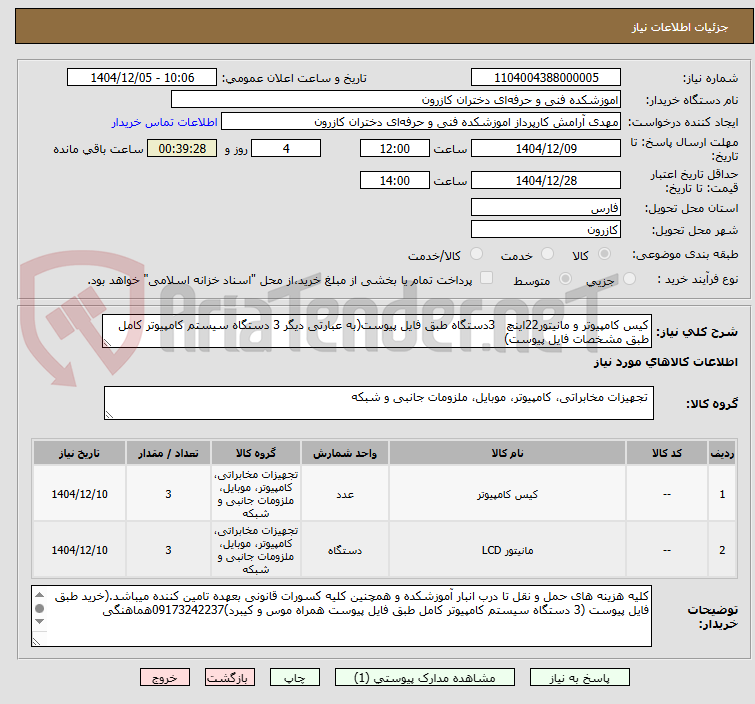Click 'گروه کالا' column header
Viewport: 755px width, 704px height.
256,453
